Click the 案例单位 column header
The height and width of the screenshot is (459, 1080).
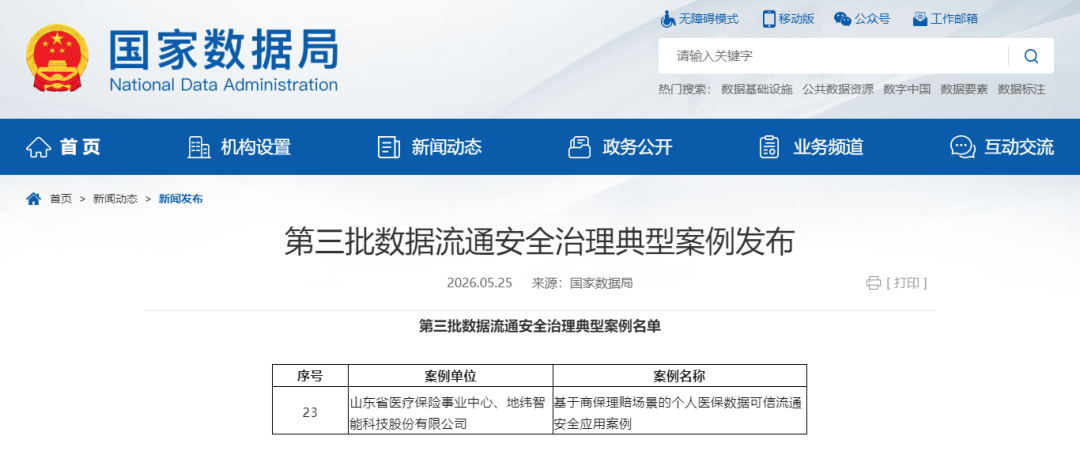[450, 376]
